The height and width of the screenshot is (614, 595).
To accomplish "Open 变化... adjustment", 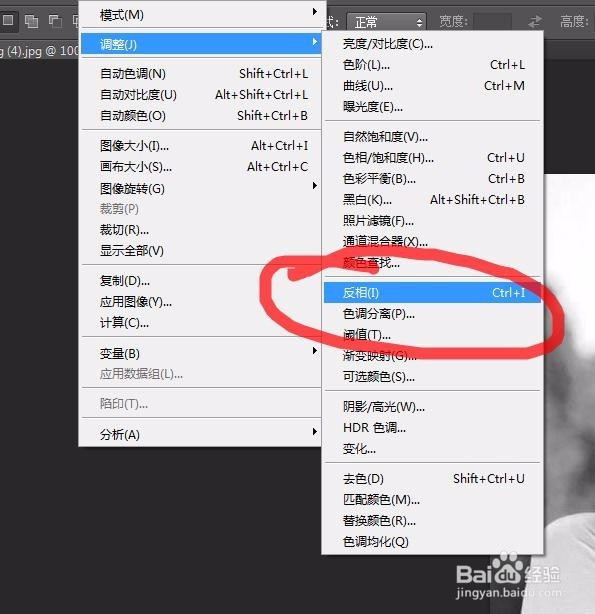I will (x=432, y=449).
